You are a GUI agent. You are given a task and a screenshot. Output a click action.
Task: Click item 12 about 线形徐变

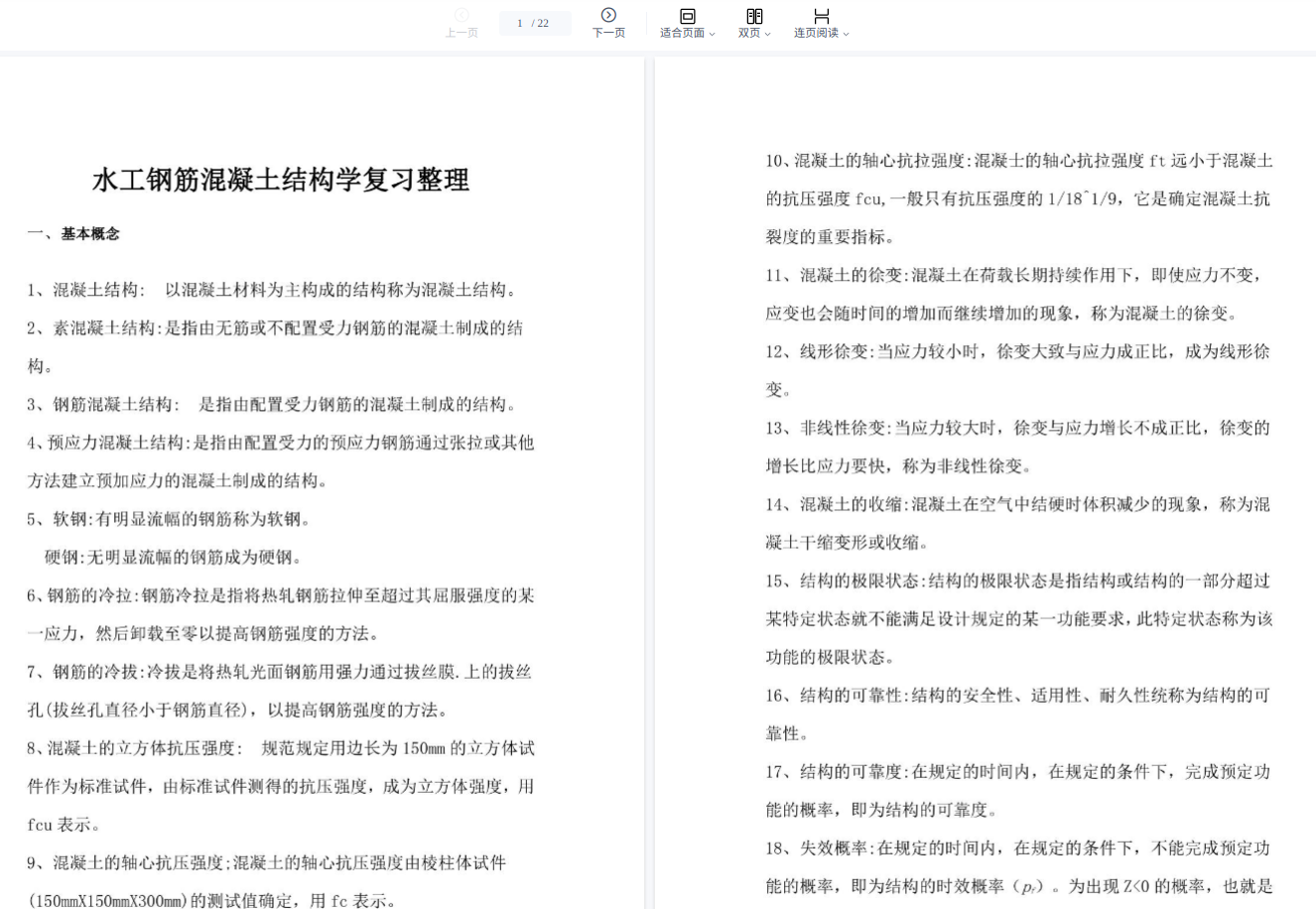(1017, 351)
